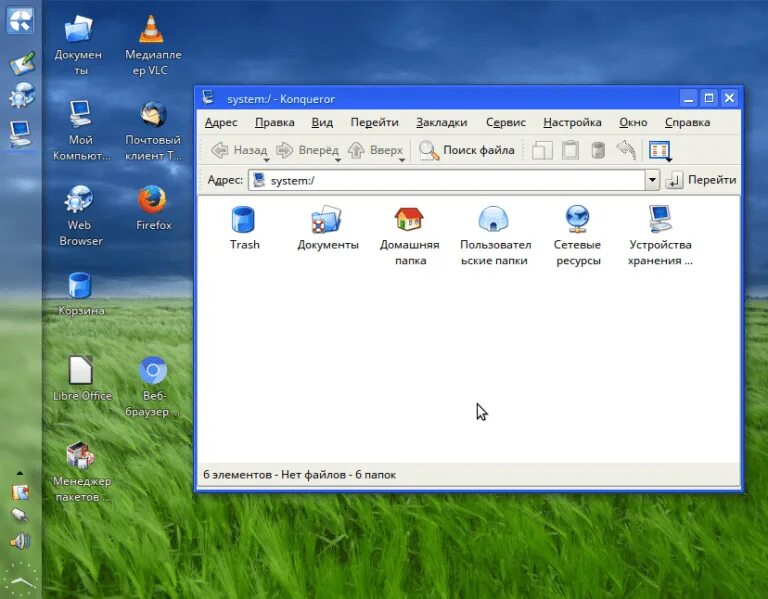Screen dimensions: 768x599
Task: Click the computer icon on the side panel
Action: [x=21, y=133]
